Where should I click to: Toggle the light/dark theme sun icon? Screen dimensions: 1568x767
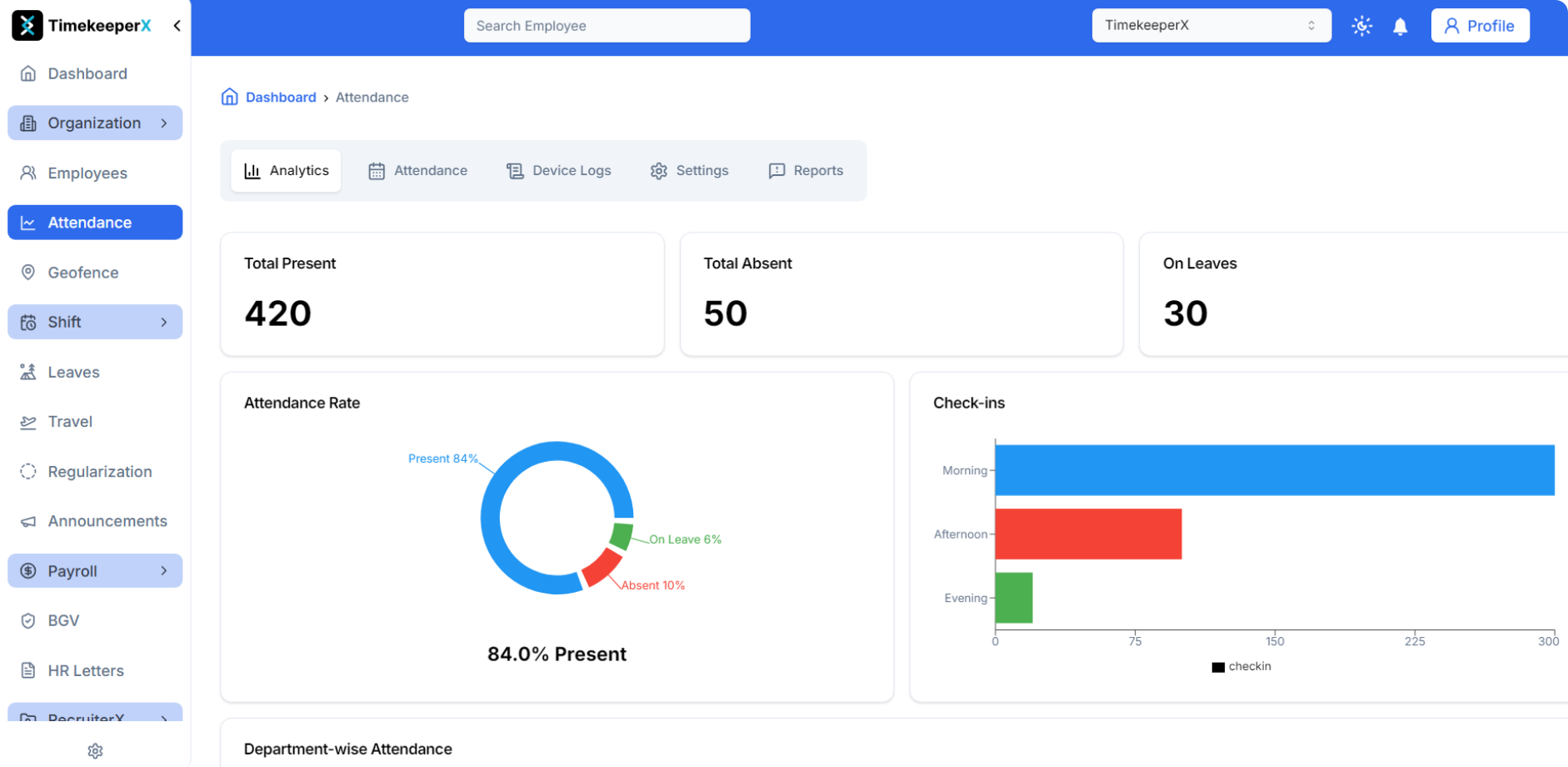pos(1361,26)
